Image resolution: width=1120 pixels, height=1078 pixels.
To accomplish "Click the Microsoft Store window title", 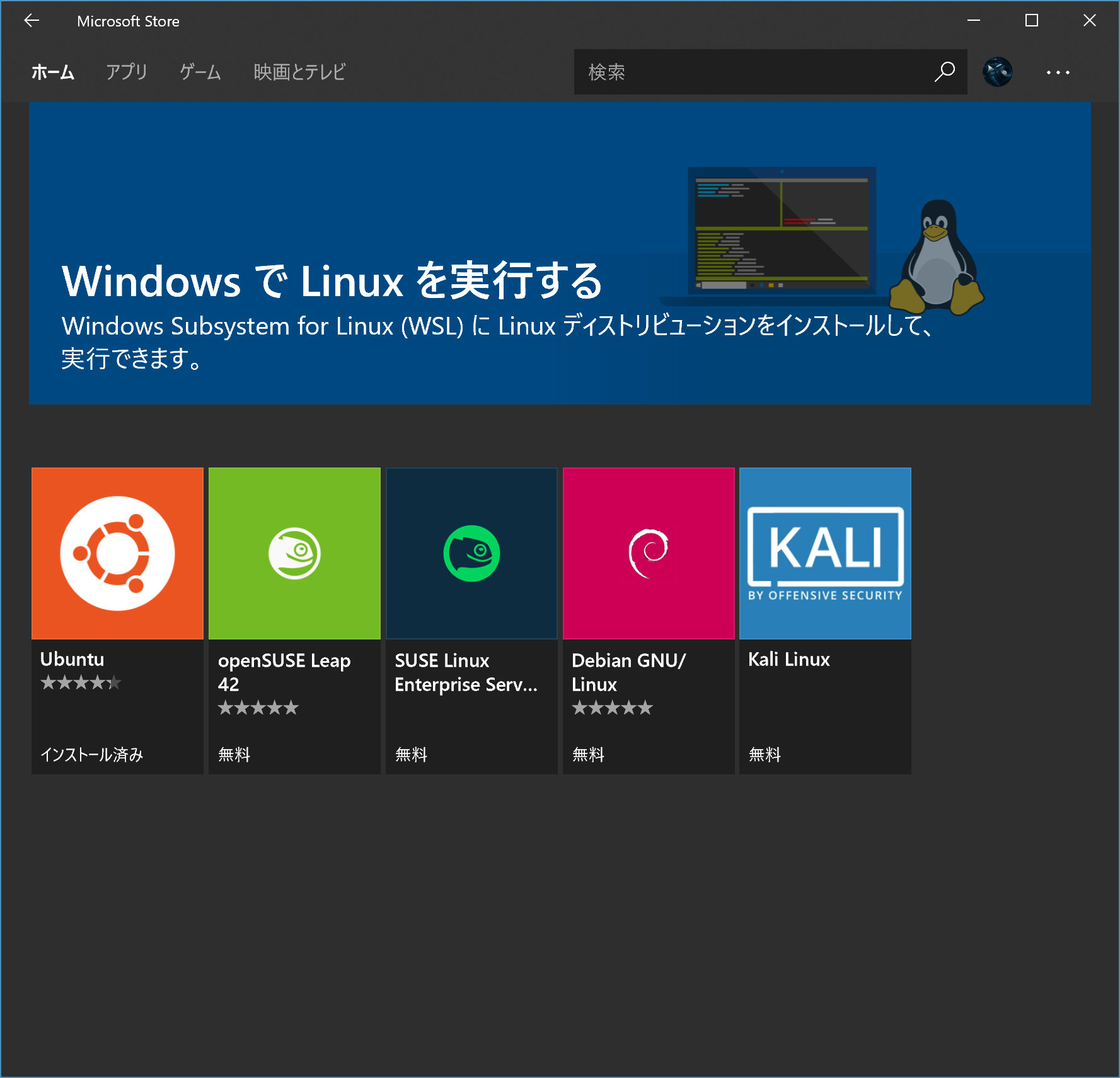I will click(x=128, y=21).
